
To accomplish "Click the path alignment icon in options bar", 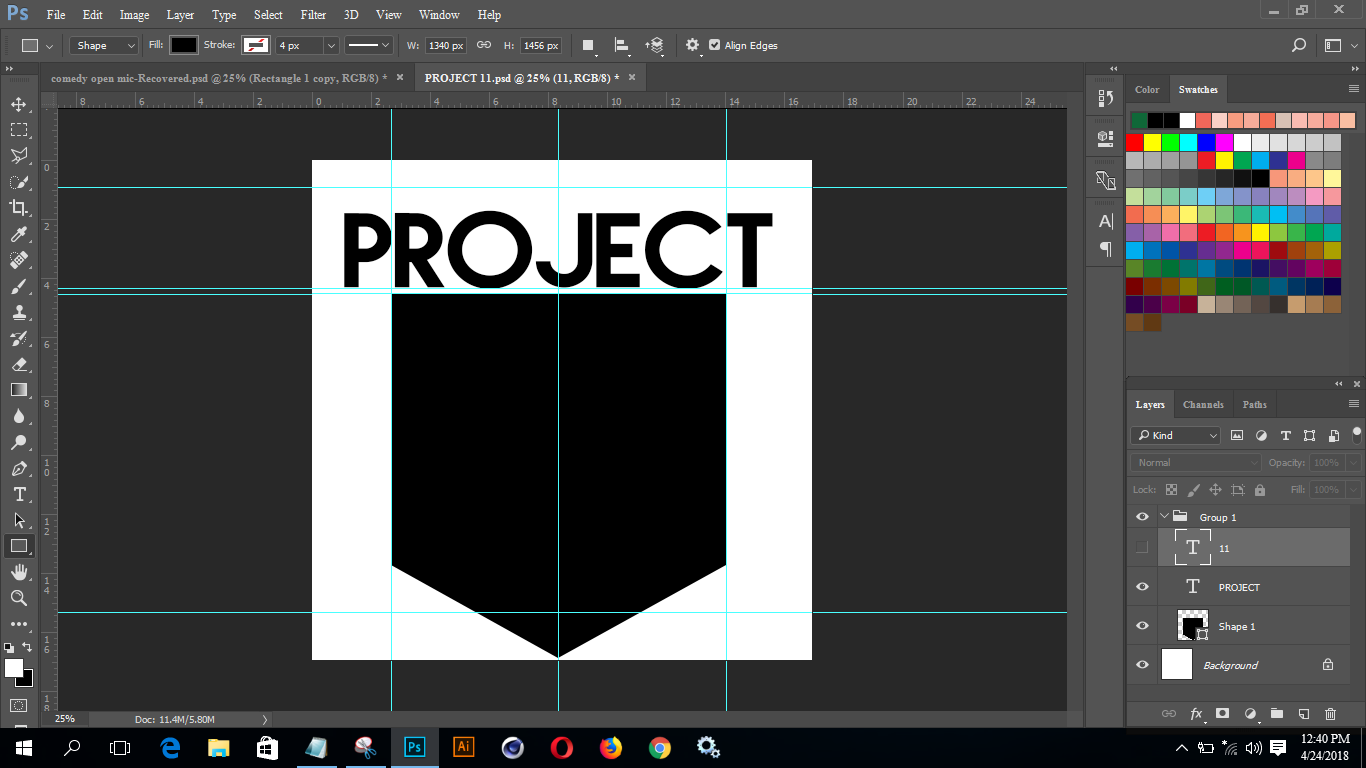I will pos(621,45).
